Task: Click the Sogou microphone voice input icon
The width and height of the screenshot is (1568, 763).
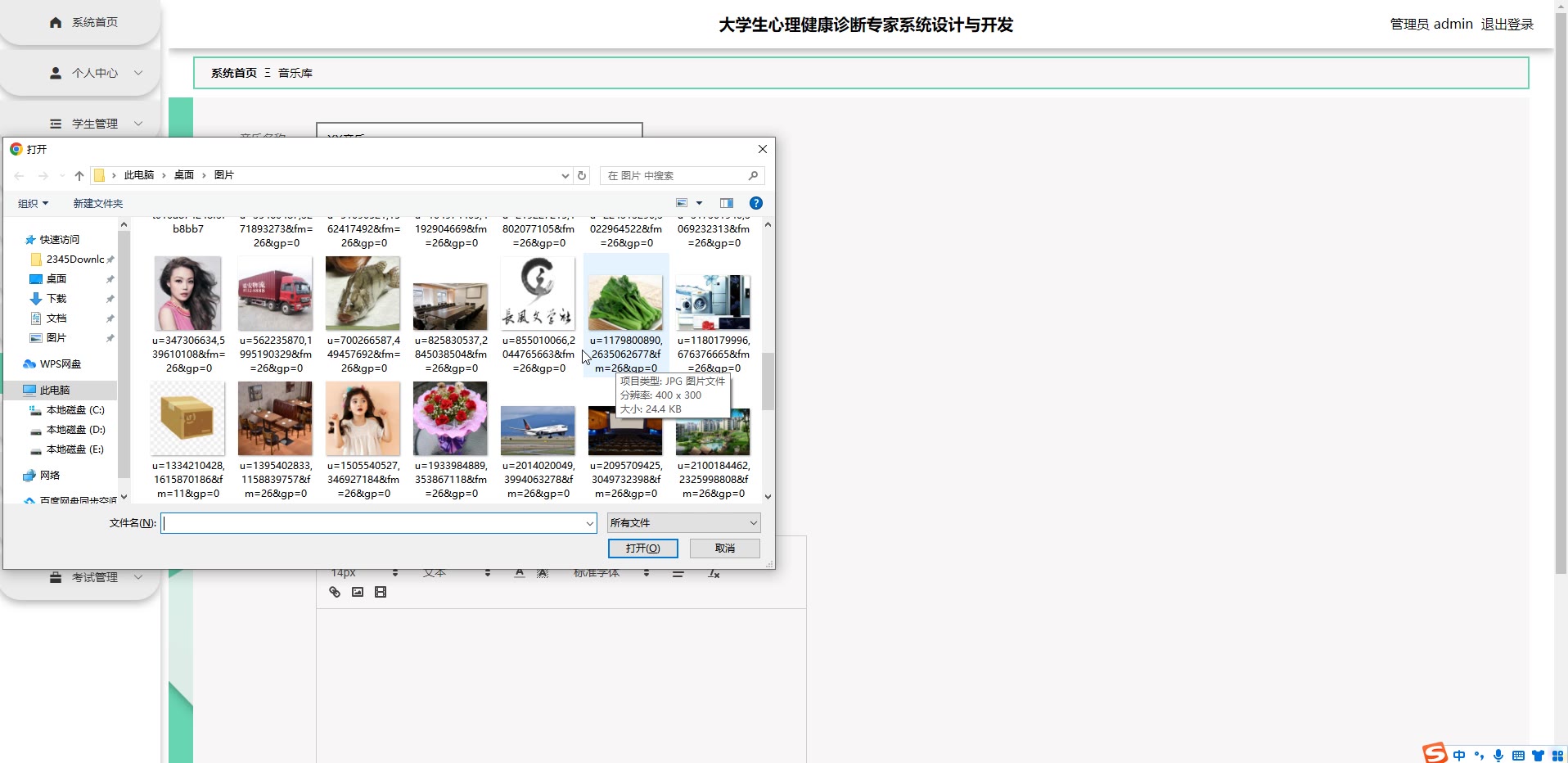Action: pyautogui.click(x=1498, y=756)
